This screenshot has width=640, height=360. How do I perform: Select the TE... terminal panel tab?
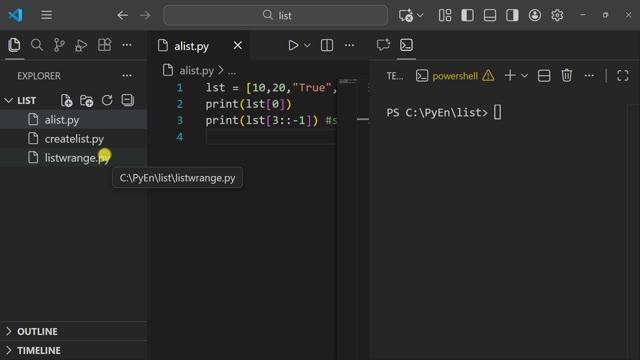point(395,76)
